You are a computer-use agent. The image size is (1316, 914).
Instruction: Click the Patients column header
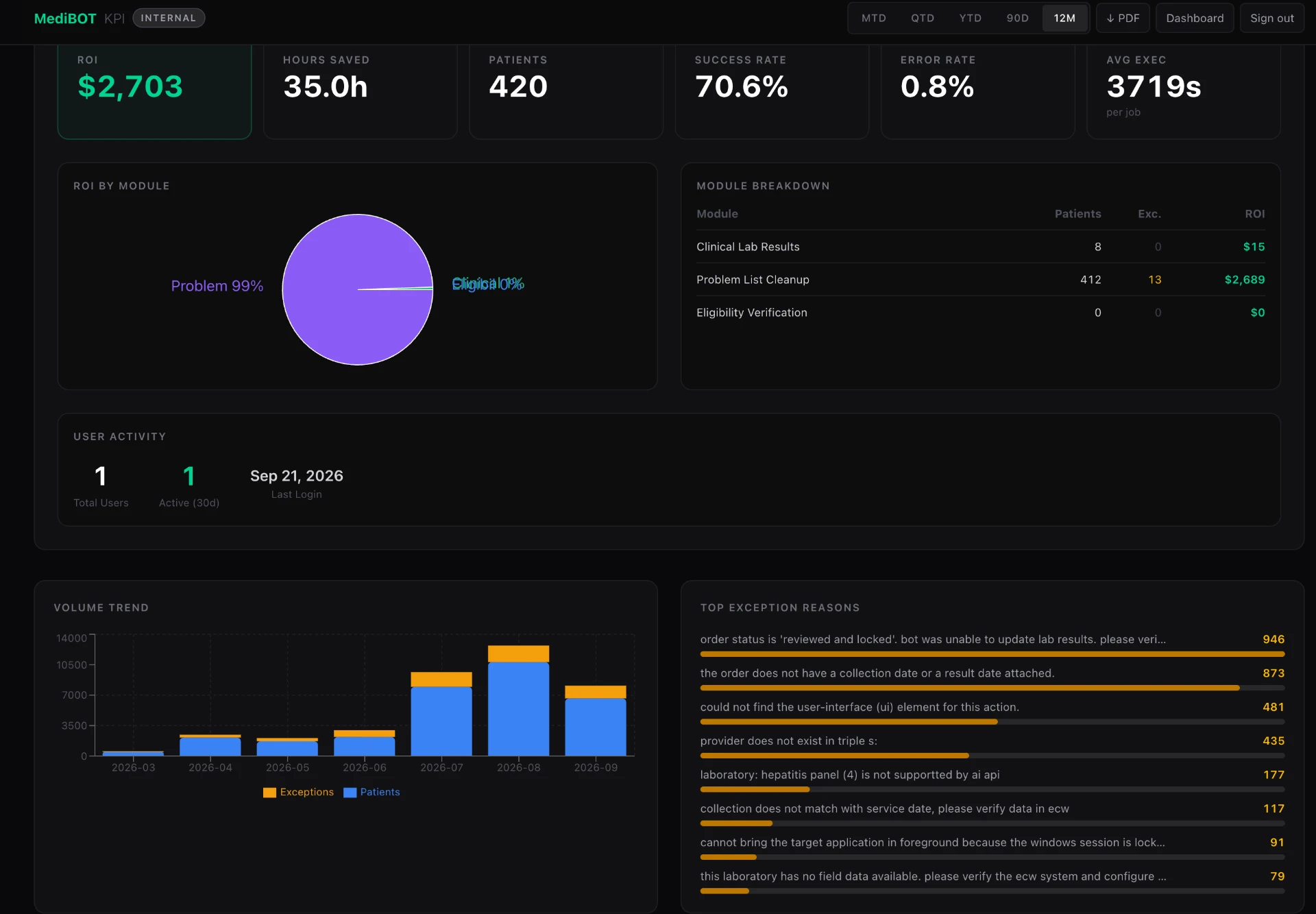point(1077,214)
